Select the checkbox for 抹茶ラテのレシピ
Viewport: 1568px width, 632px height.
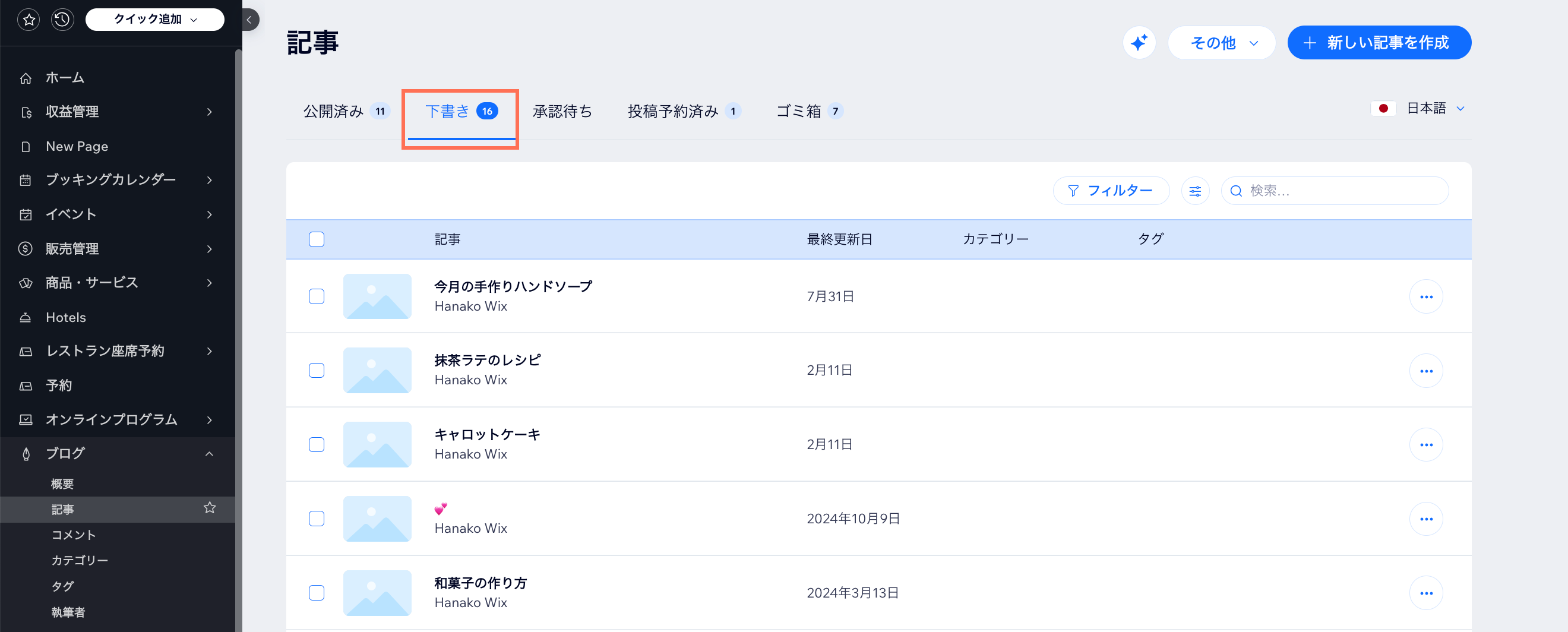[317, 370]
